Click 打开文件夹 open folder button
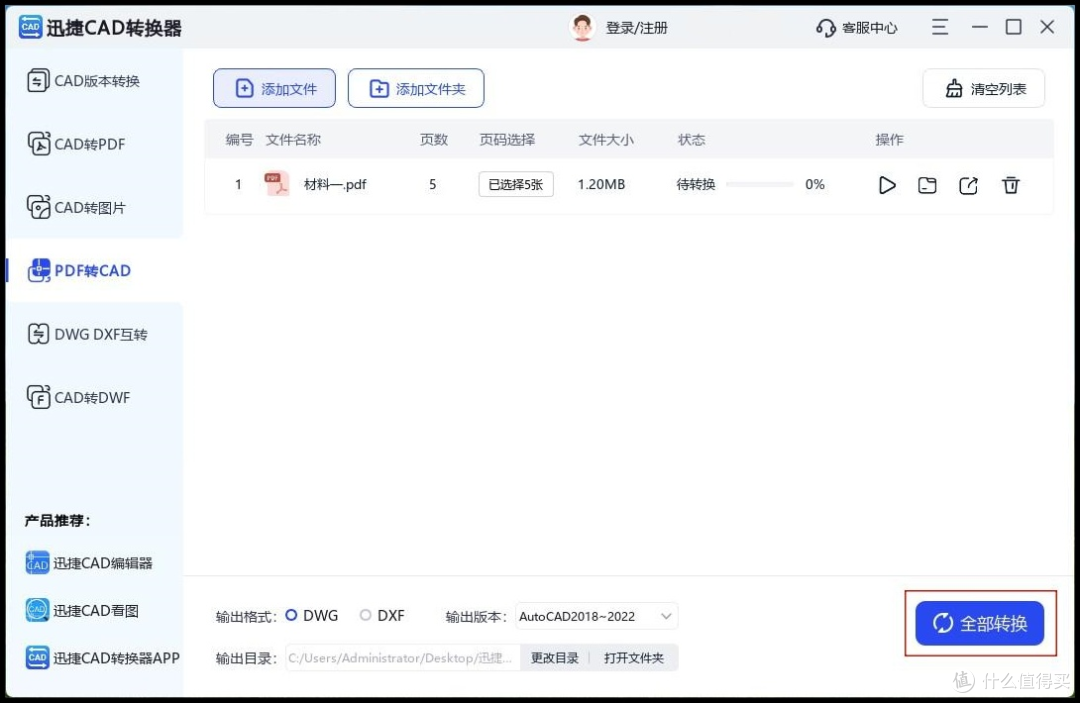Viewport: 1080px width, 703px height. click(x=634, y=658)
